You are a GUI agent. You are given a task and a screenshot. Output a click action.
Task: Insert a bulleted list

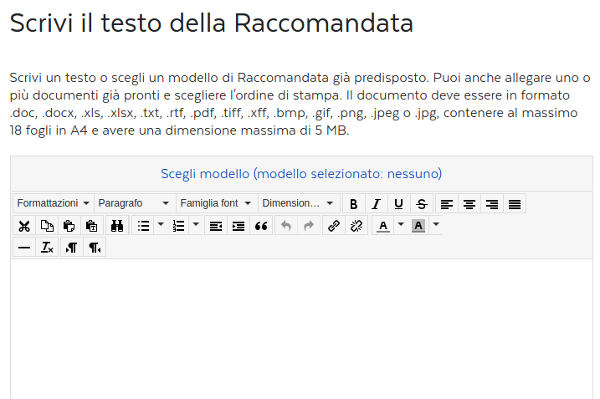point(143,226)
